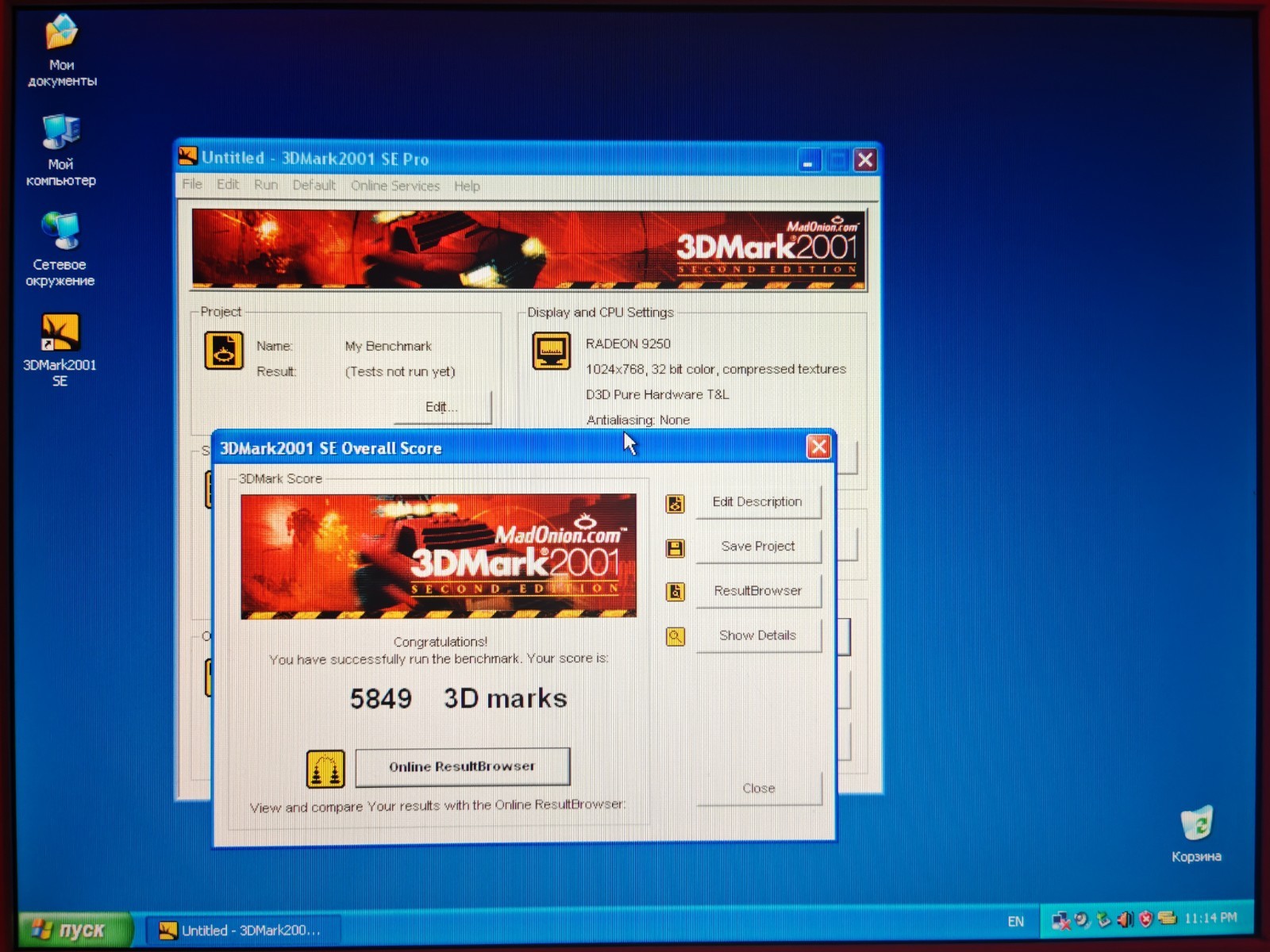Click the icon left of Edit Description

[675, 503]
